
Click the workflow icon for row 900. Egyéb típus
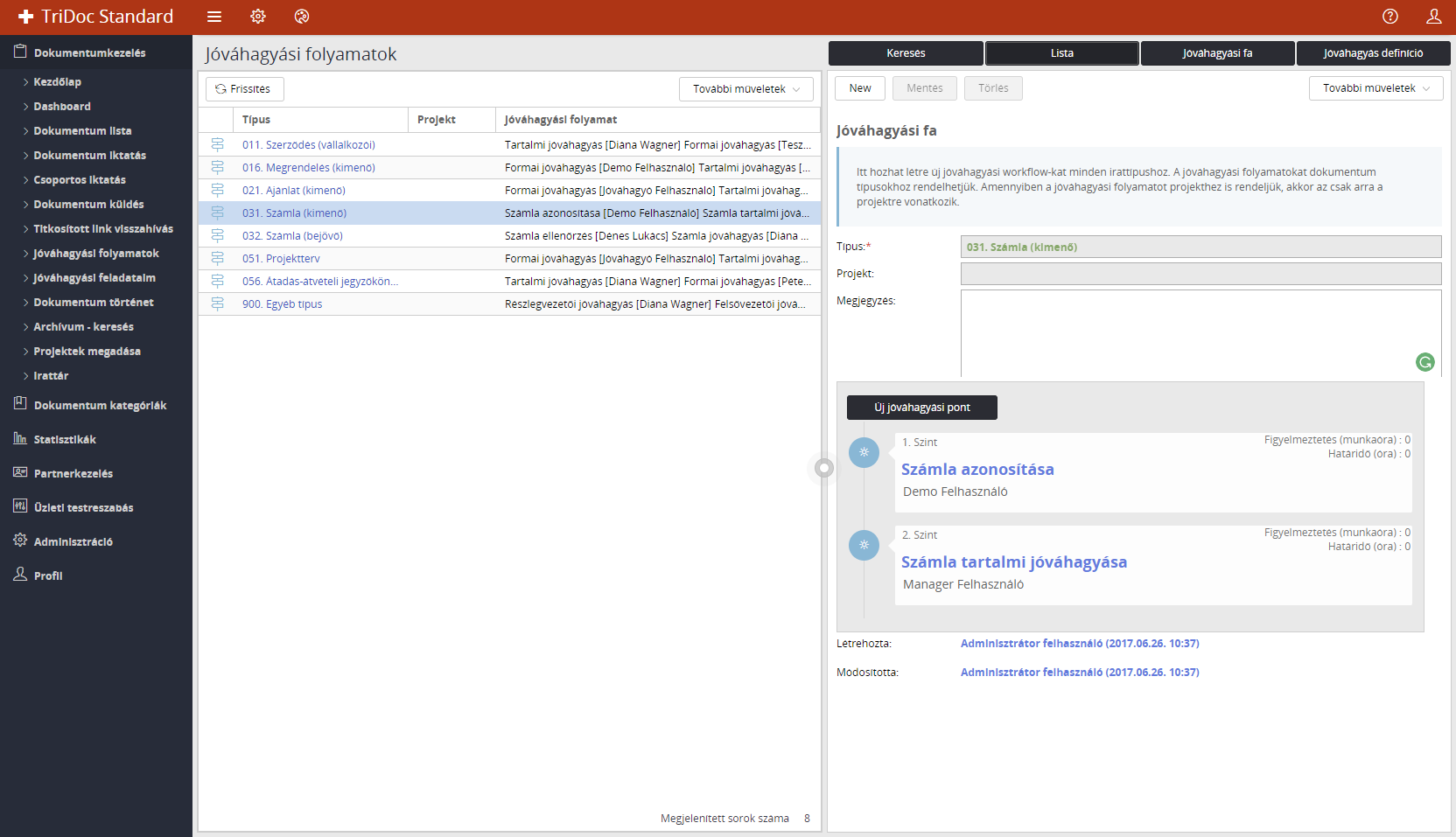pos(217,304)
